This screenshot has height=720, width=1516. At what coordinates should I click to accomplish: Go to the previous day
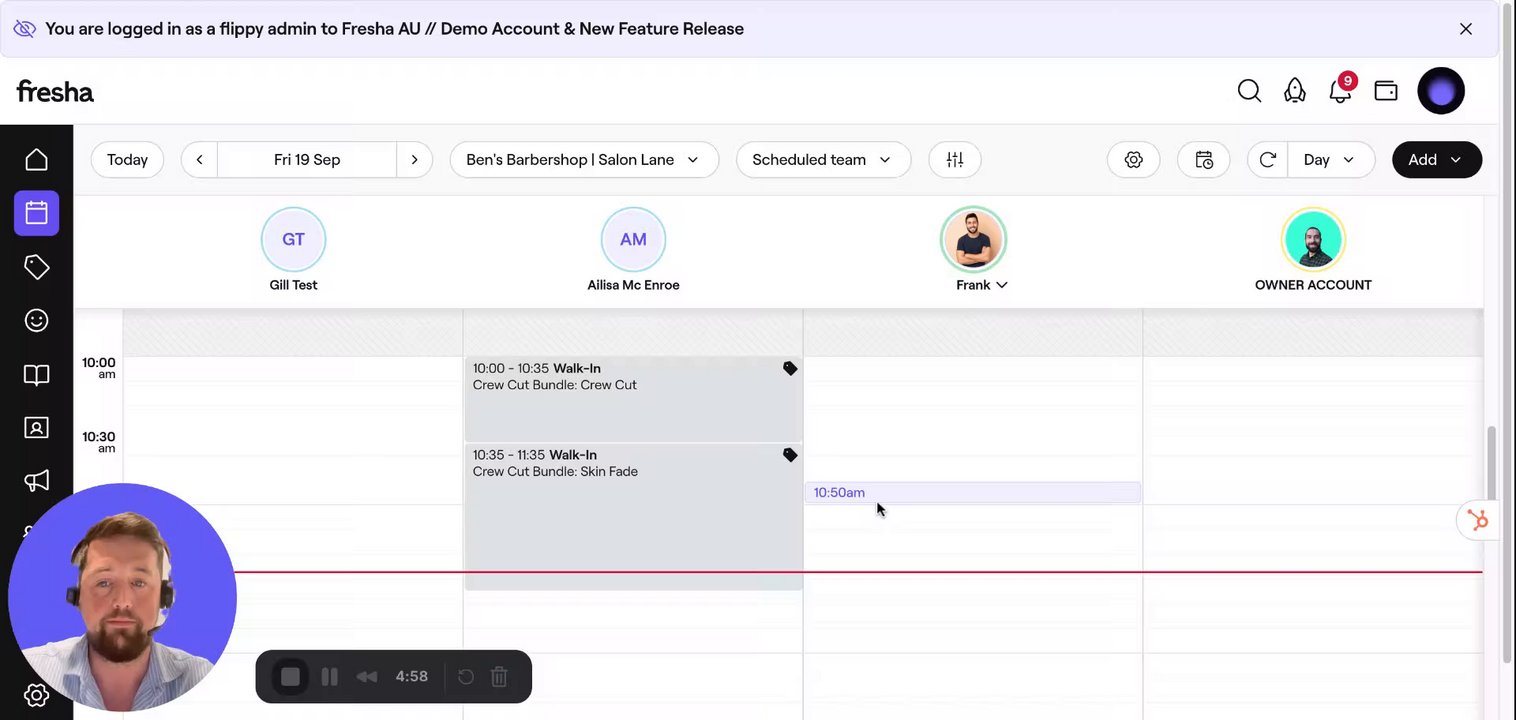pos(199,160)
